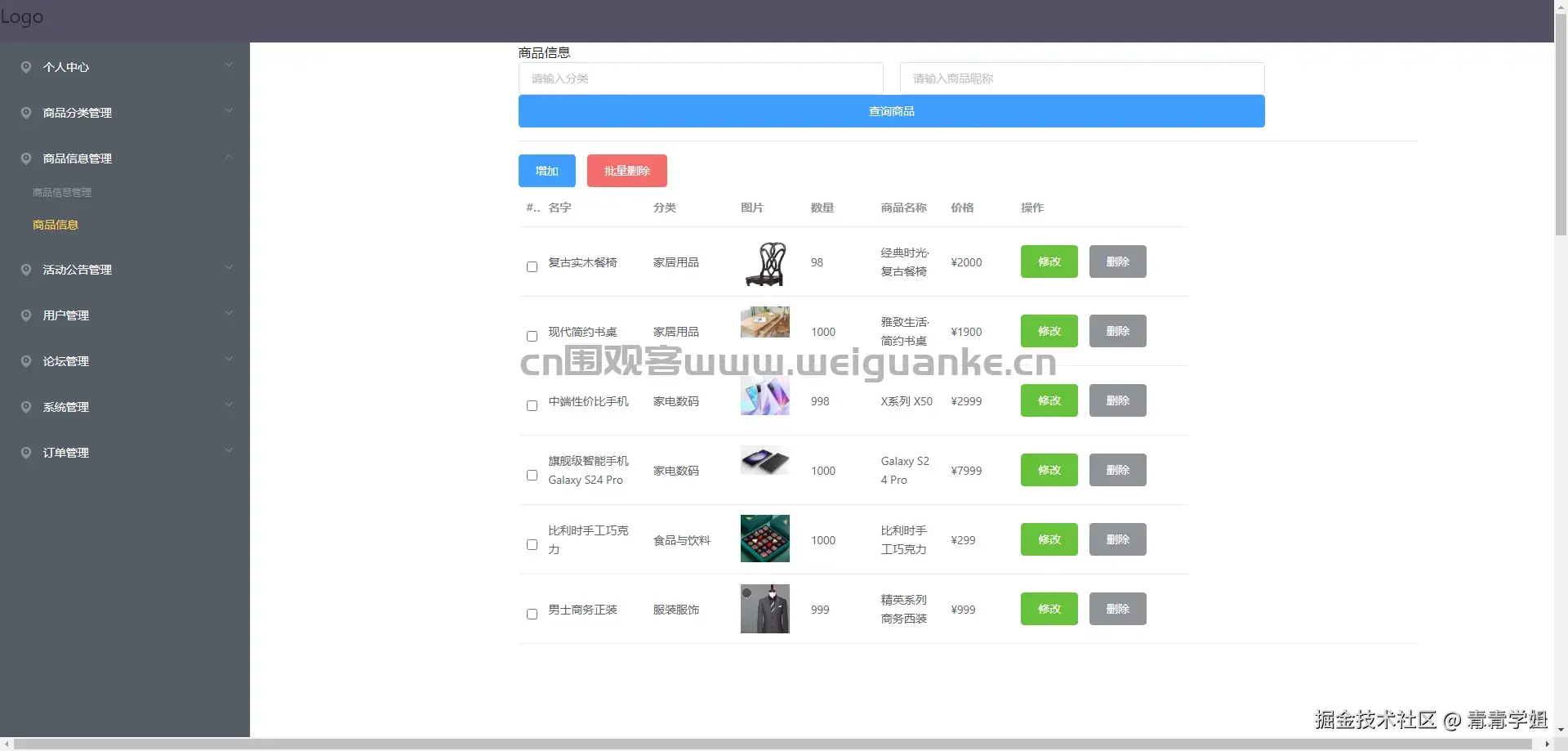Screen dimensions: 1568x751
Task: Click 删除 for 比利时手工巧克力
Action: point(1118,539)
